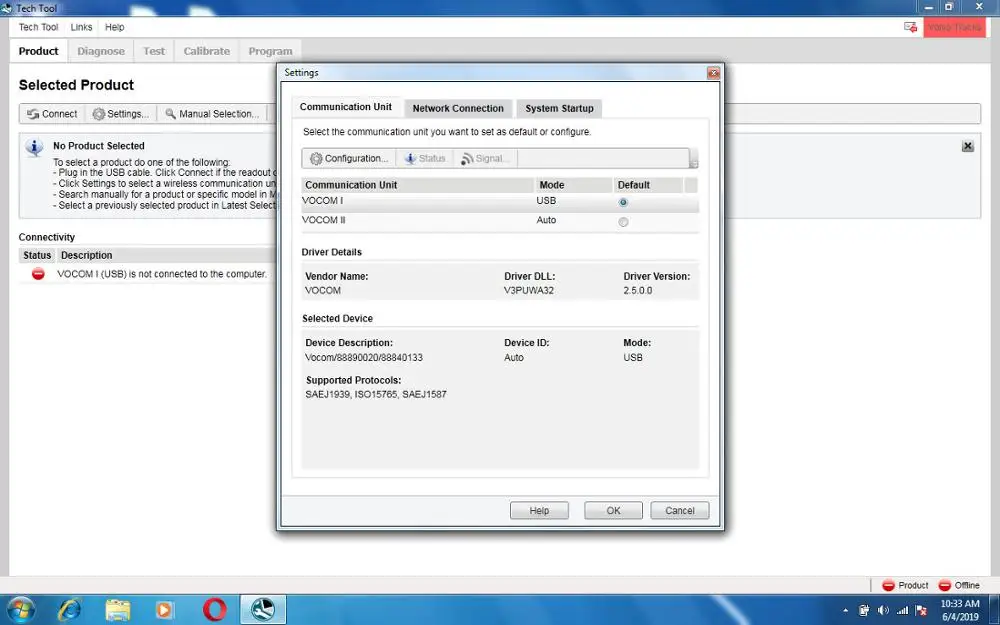This screenshot has width=1000, height=625.
Task: Click the Status toolbar button in Settings
Action: click(425, 158)
